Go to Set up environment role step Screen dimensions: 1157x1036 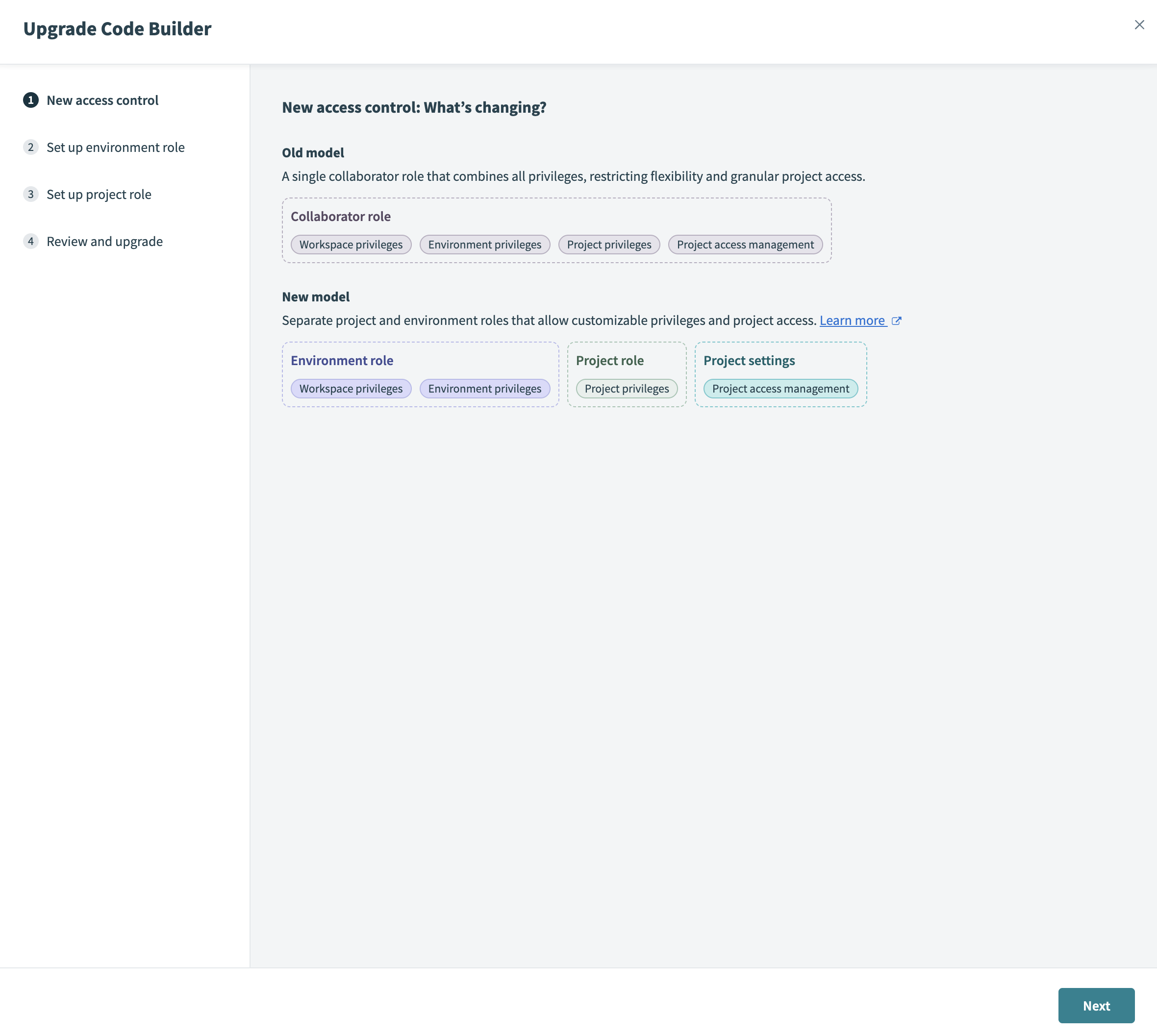tap(116, 148)
